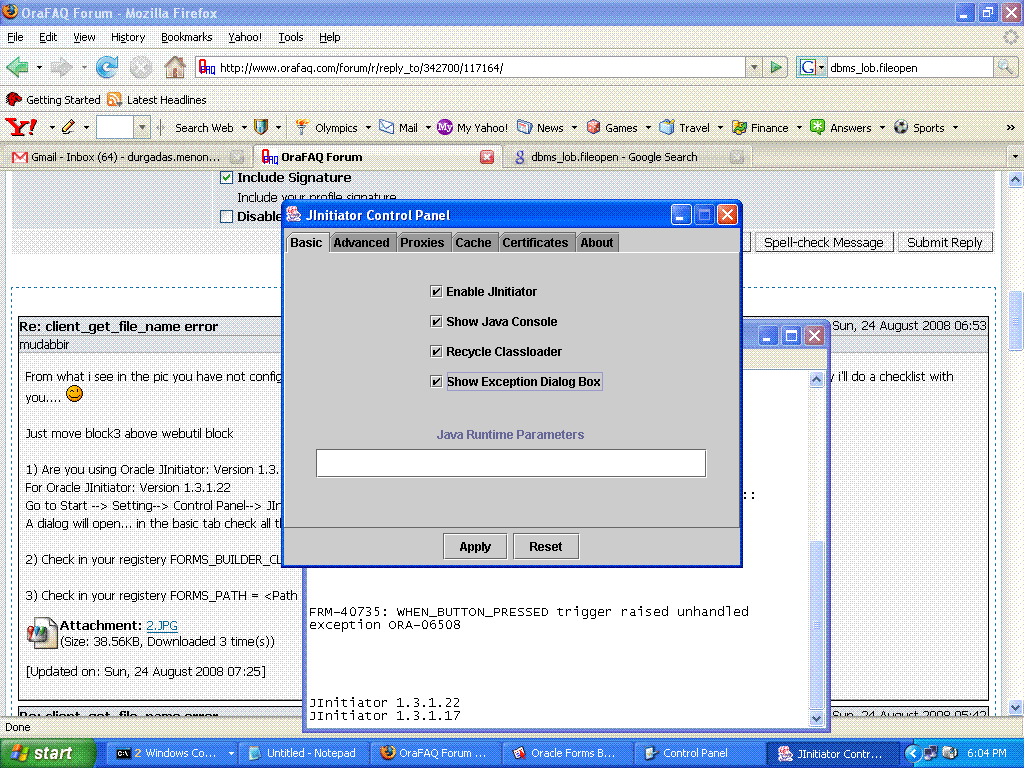Click the Reload page icon
Screen dimensions: 1024x768
point(107,68)
